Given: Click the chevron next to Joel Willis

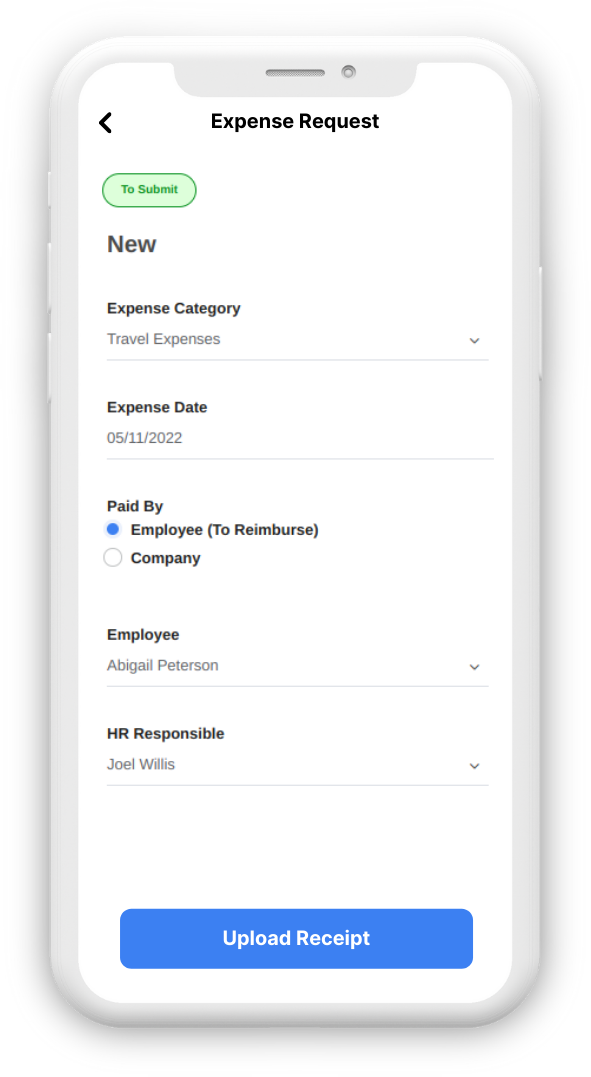Looking at the screenshot, I should pyautogui.click(x=474, y=766).
